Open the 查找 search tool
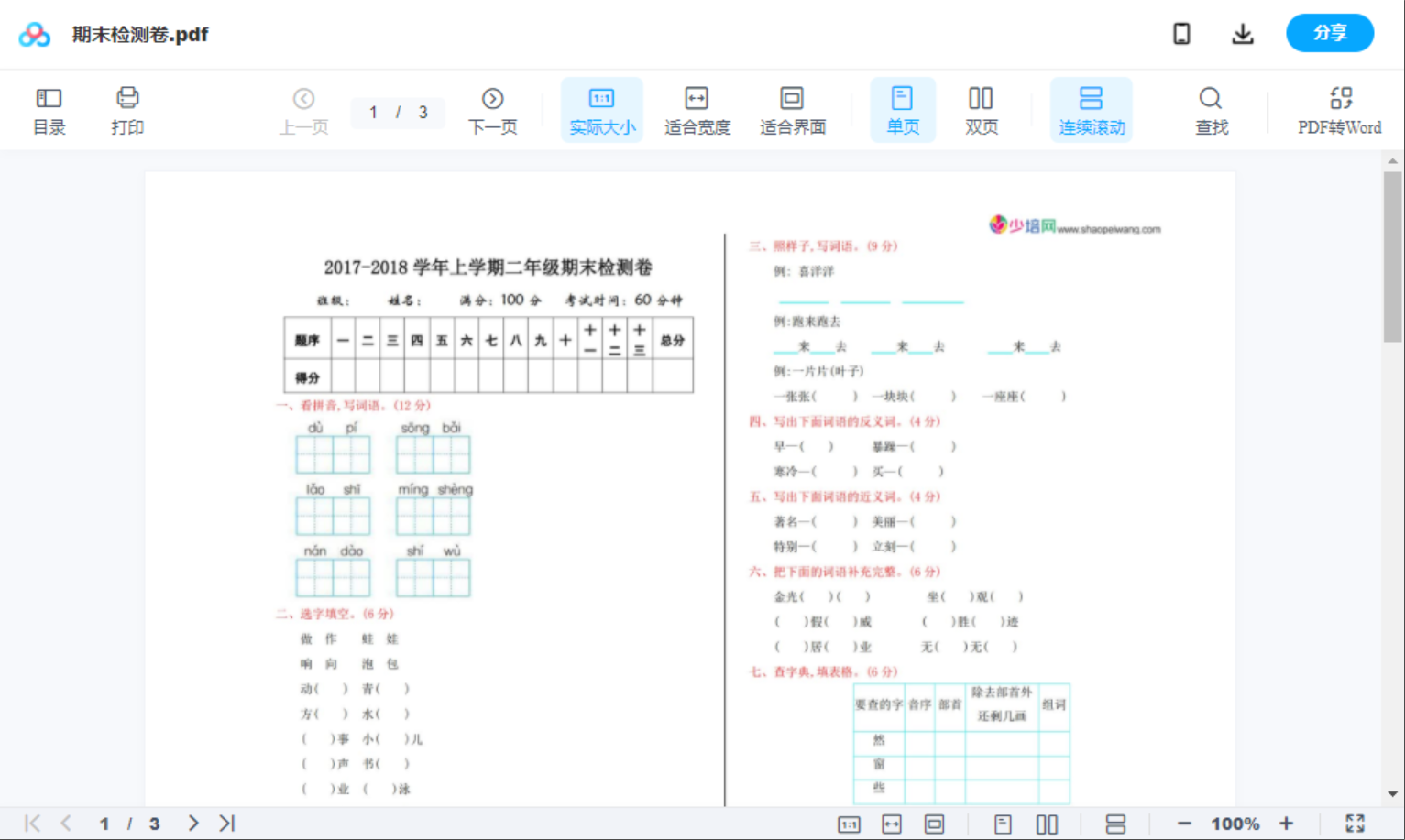Image resolution: width=1405 pixels, height=840 pixels. coord(1211,111)
